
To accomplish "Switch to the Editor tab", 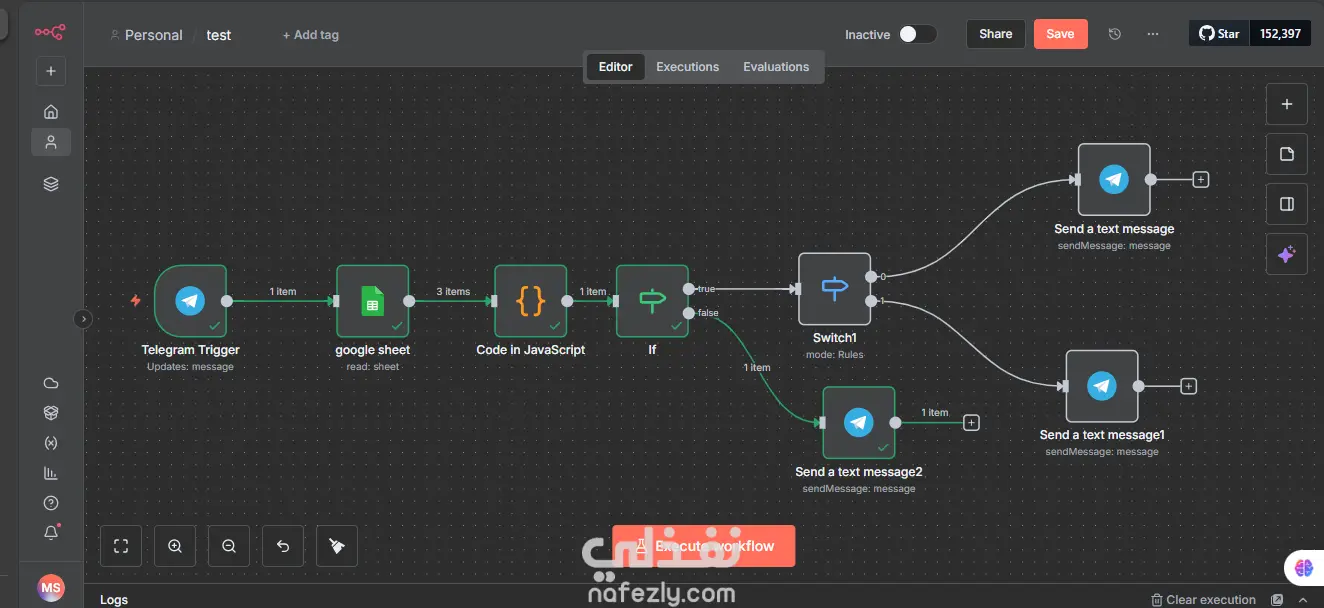I will click(615, 67).
